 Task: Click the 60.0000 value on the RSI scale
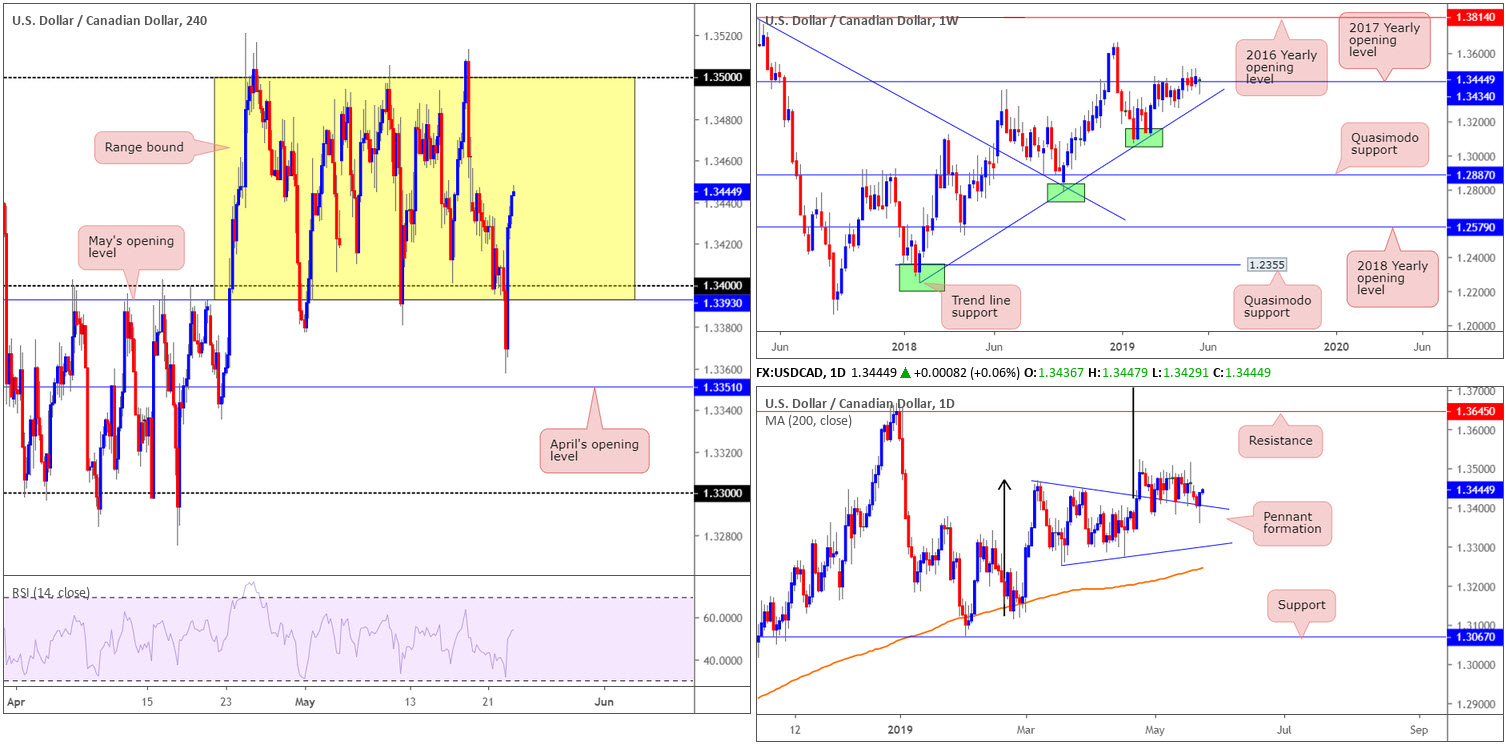725,618
